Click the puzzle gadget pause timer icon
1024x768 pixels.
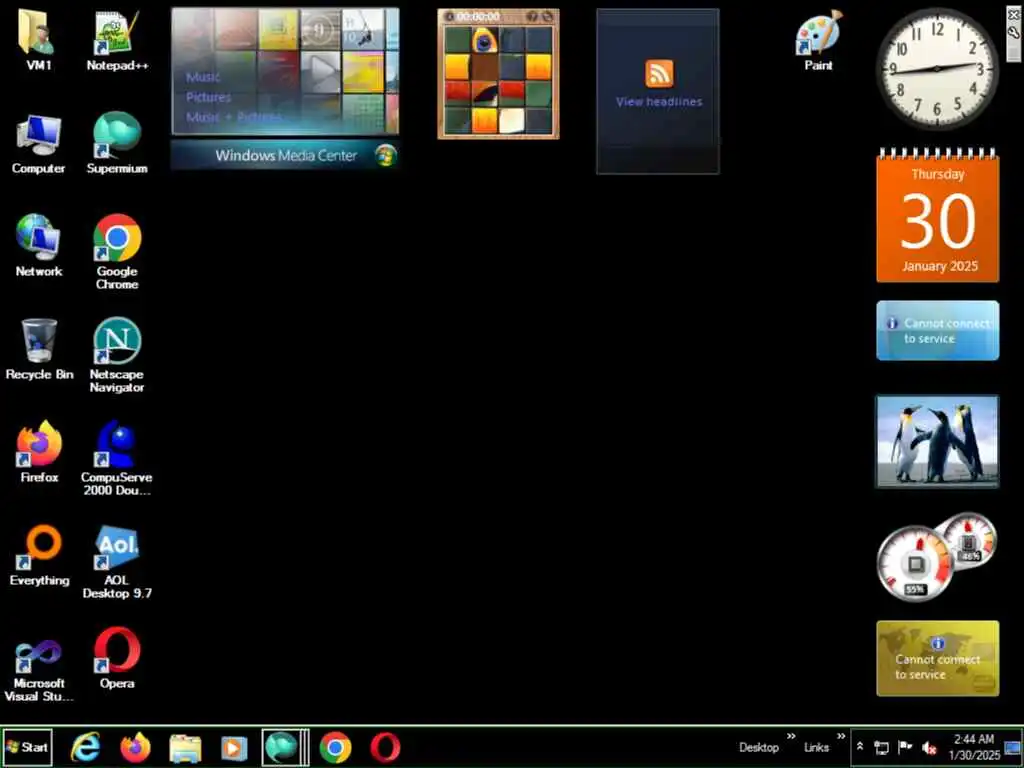click(x=449, y=16)
